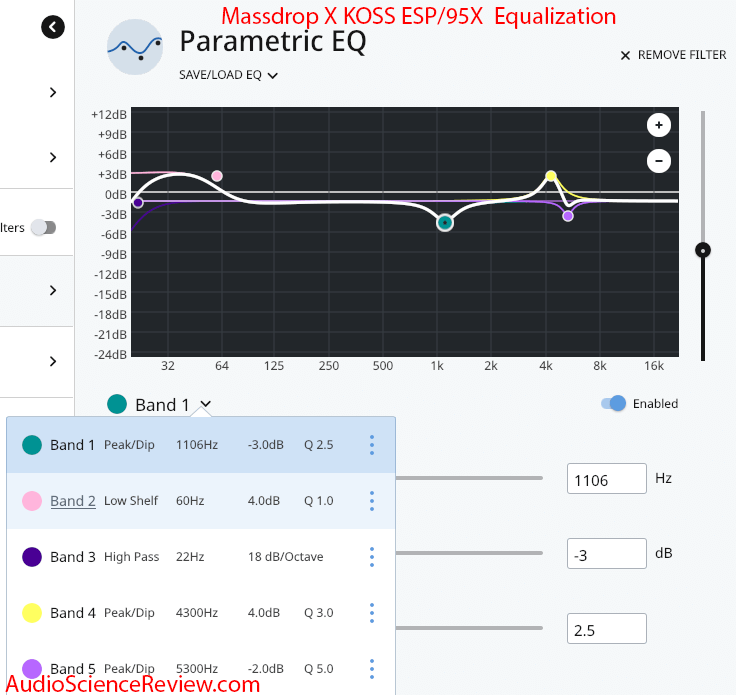Viewport: 736px width, 695px height.
Task: Zoom in the EQ graph with plus button
Action: point(659,125)
